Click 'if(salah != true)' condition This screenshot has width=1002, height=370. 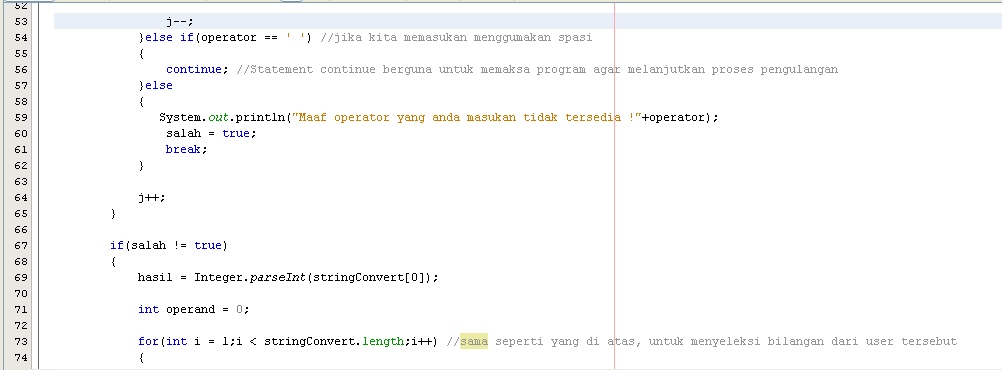(169, 245)
